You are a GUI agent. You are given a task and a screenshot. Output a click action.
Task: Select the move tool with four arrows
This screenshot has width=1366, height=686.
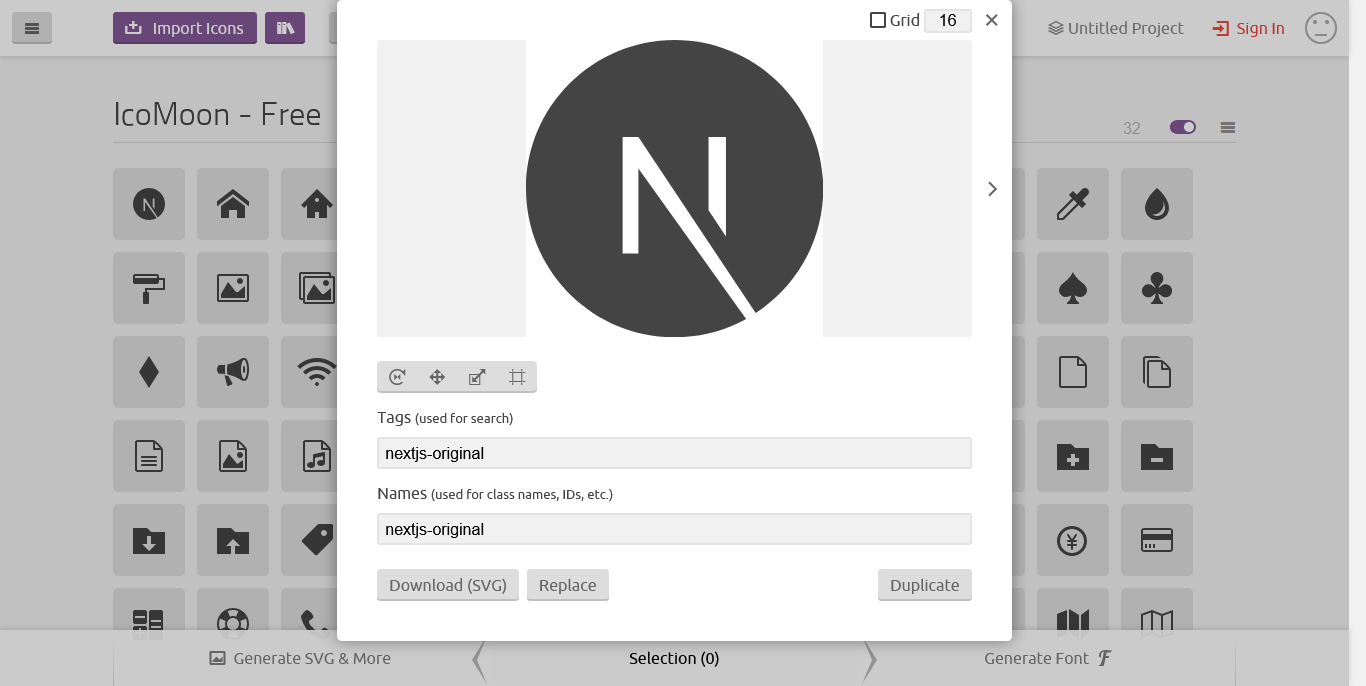tap(437, 377)
